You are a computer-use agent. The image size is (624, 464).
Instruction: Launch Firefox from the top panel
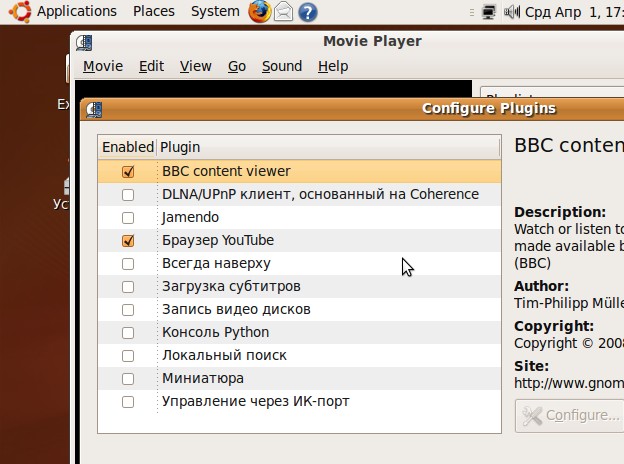[x=259, y=11]
